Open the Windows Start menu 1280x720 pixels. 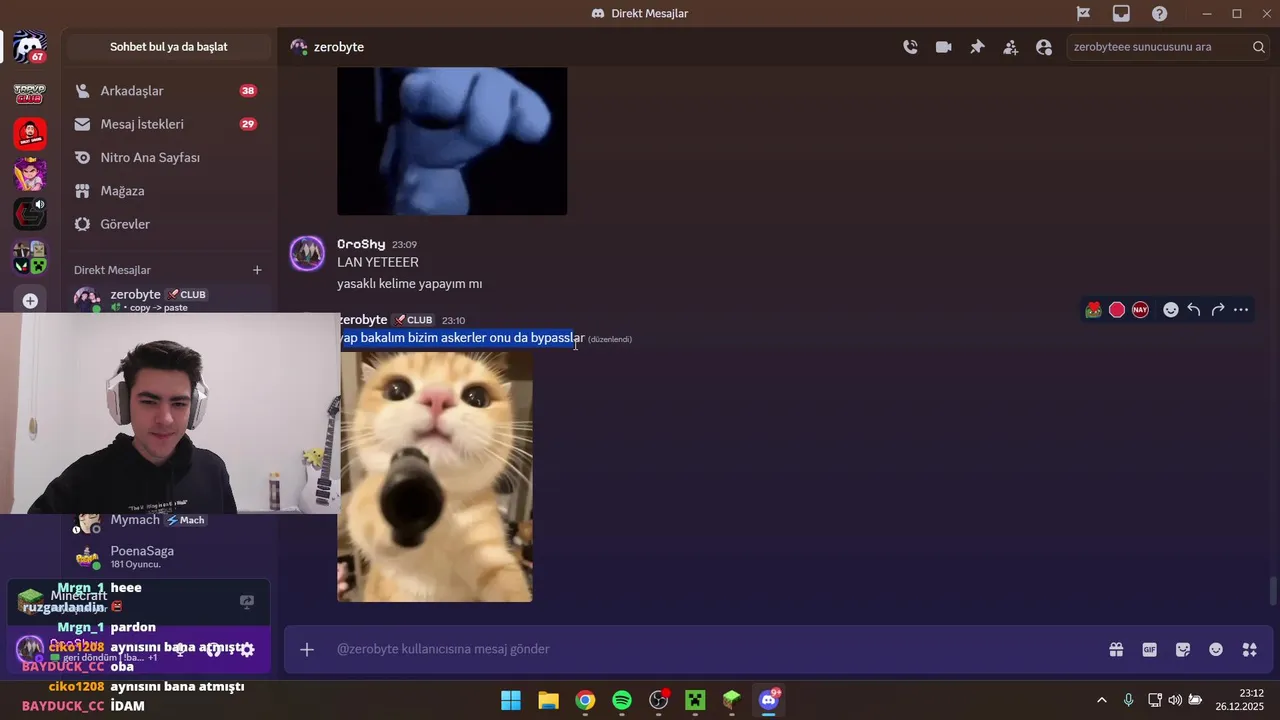511,700
